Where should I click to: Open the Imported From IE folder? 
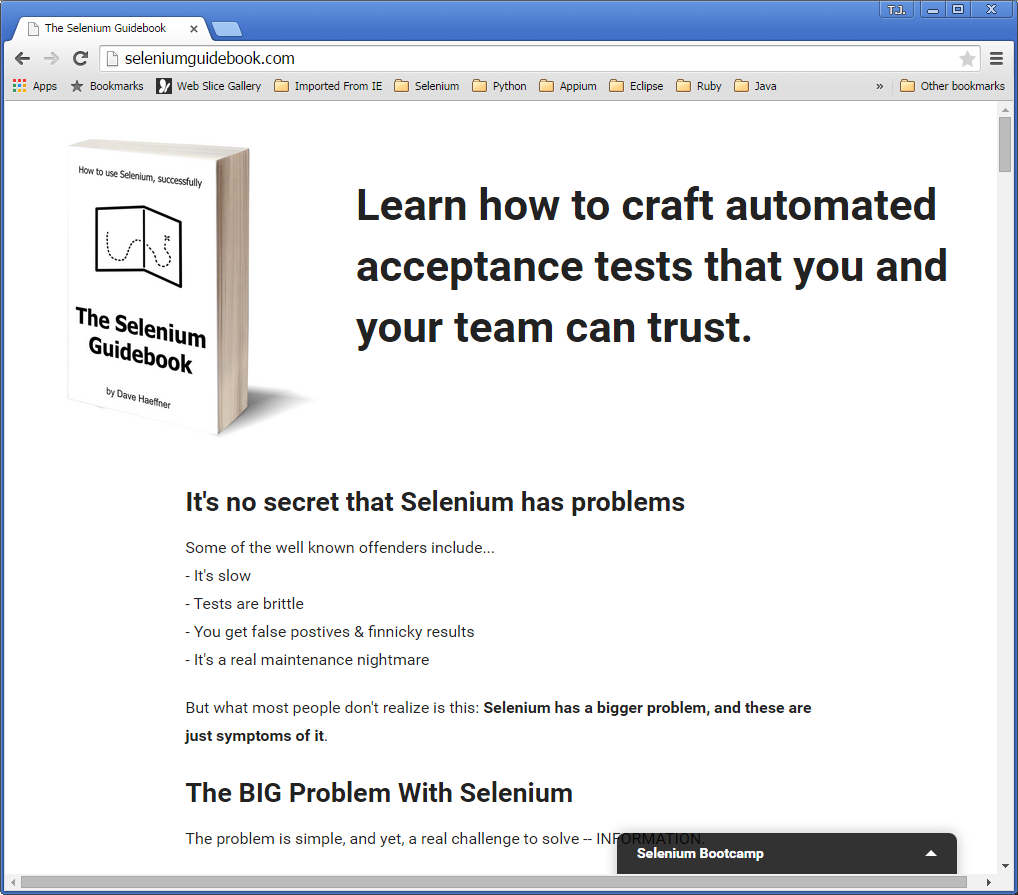point(328,86)
